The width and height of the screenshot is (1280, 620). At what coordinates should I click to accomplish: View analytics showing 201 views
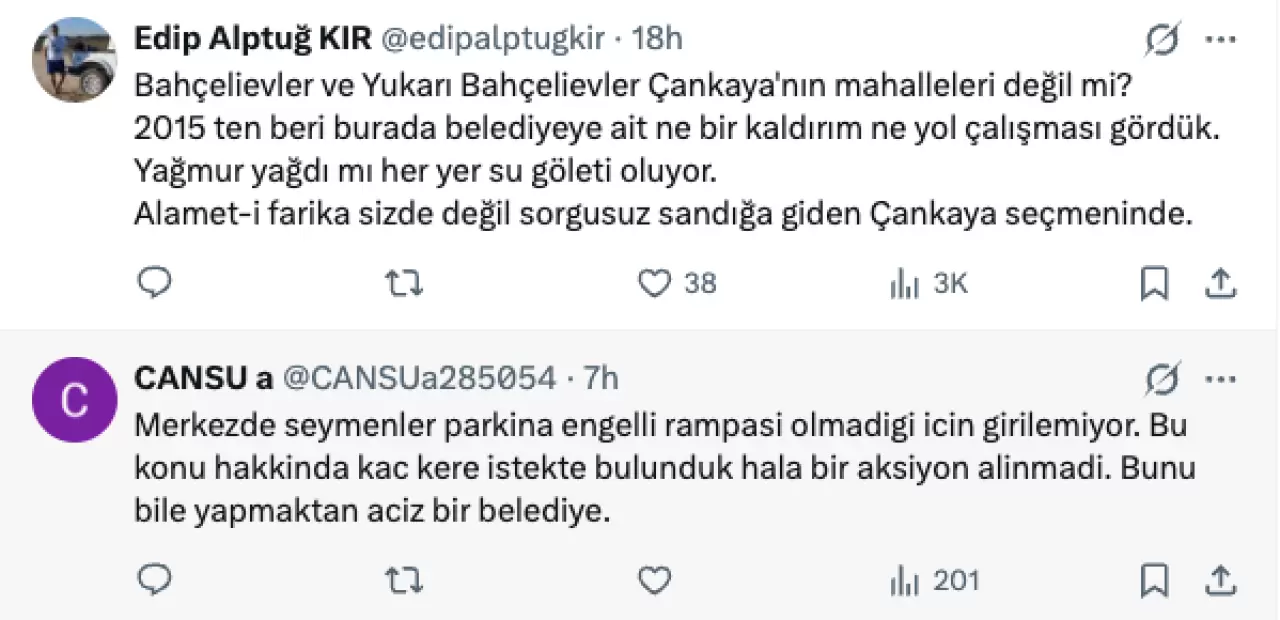[x=934, y=580]
